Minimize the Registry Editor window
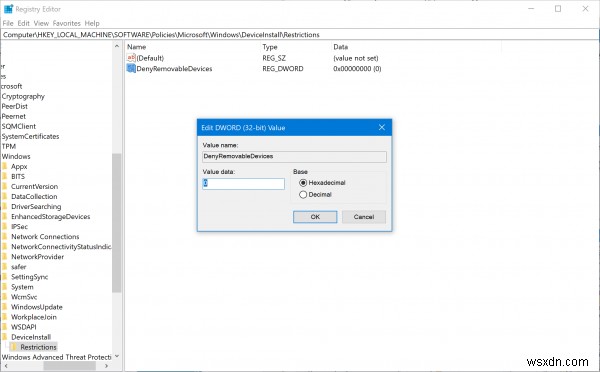Screen dimensions: 600x372 click(x=531, y=9)
